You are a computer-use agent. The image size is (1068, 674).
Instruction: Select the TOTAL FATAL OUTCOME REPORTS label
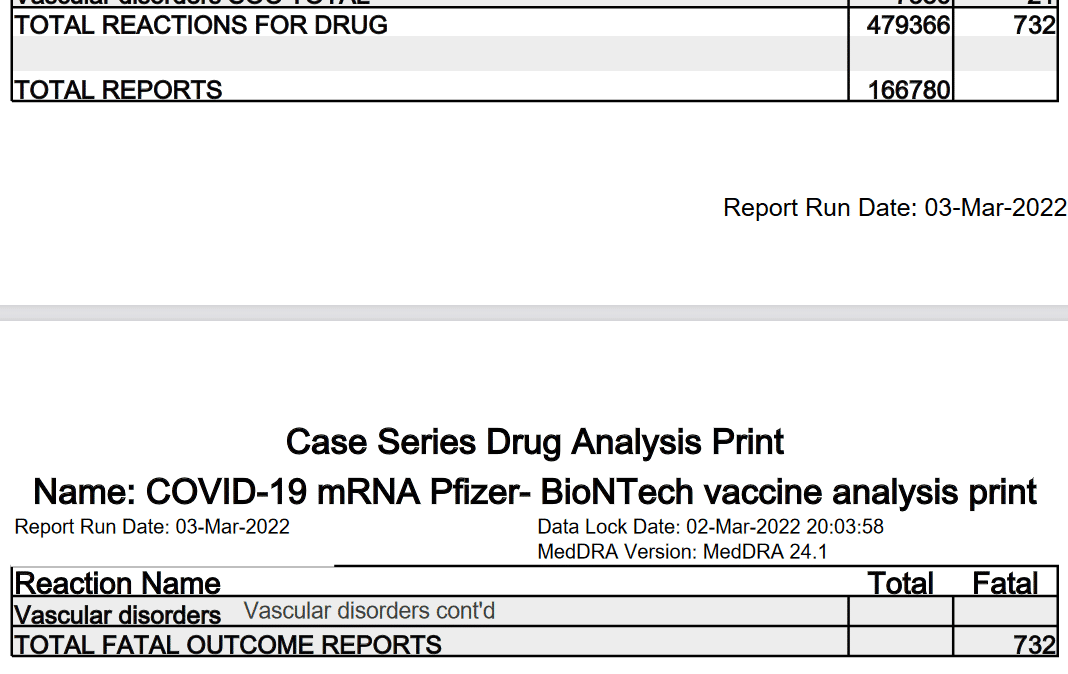tap(228, 645)
